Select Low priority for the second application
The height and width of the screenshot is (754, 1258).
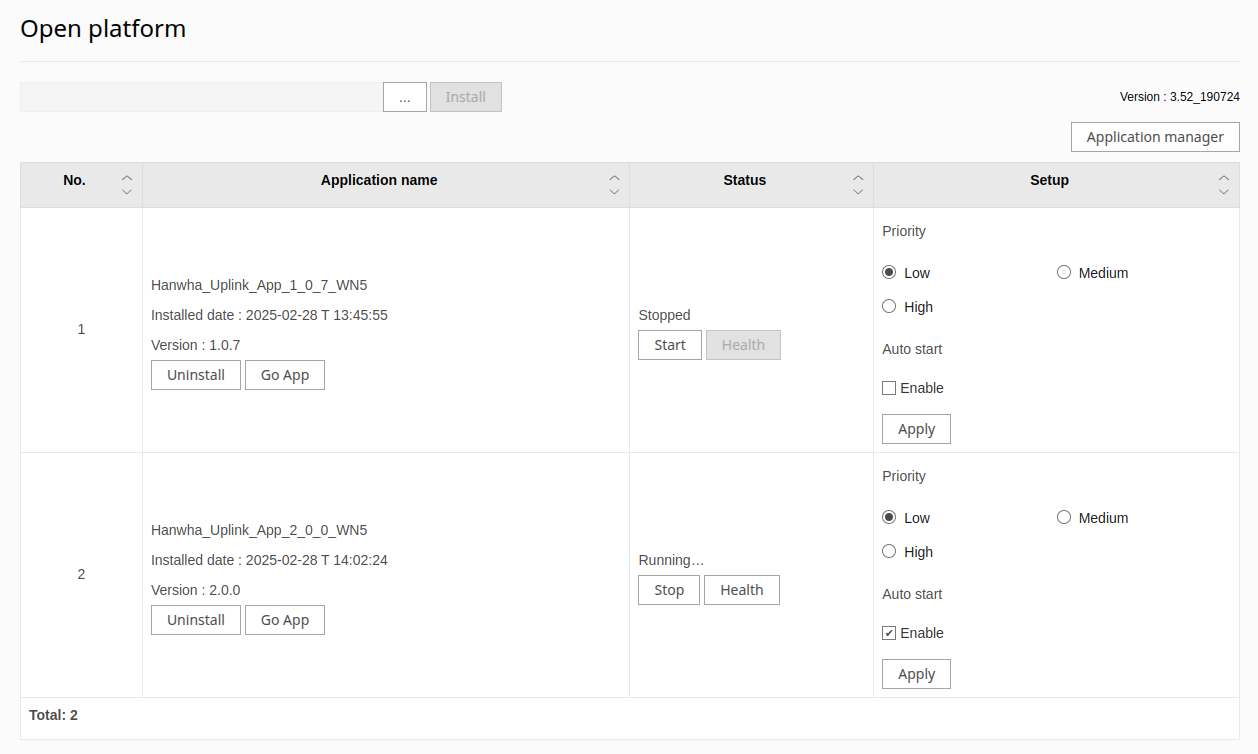888,516
